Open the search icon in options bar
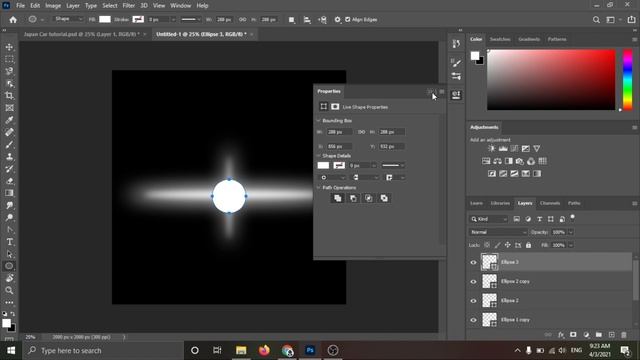The width and height of the screenshot is (640, 360). [x=596, y=20]
